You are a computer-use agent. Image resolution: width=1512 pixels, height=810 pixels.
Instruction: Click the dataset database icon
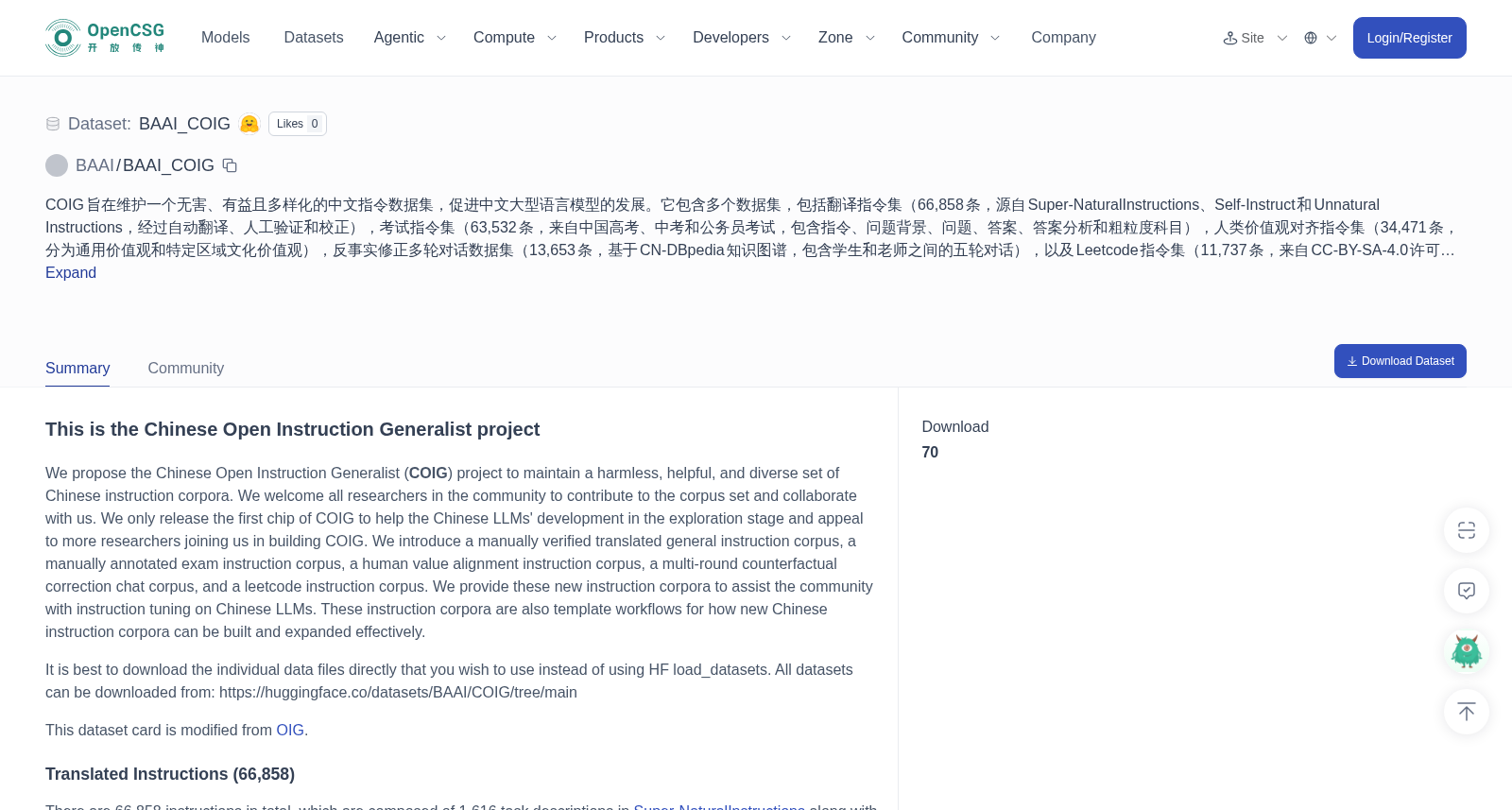pos(53,124)
